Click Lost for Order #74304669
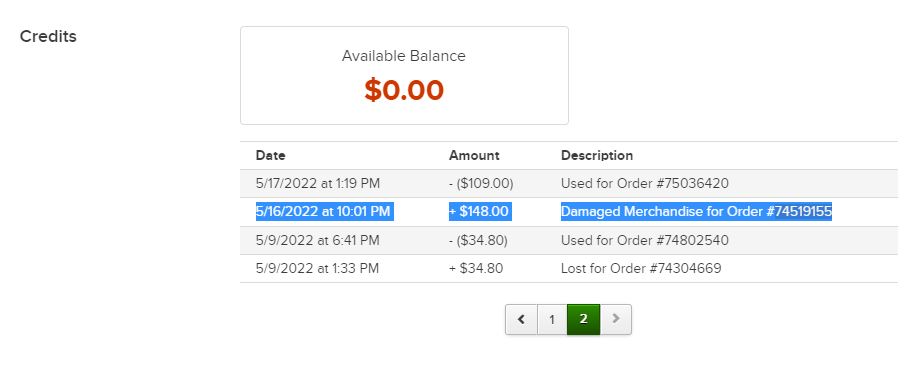 click(641, 268)
